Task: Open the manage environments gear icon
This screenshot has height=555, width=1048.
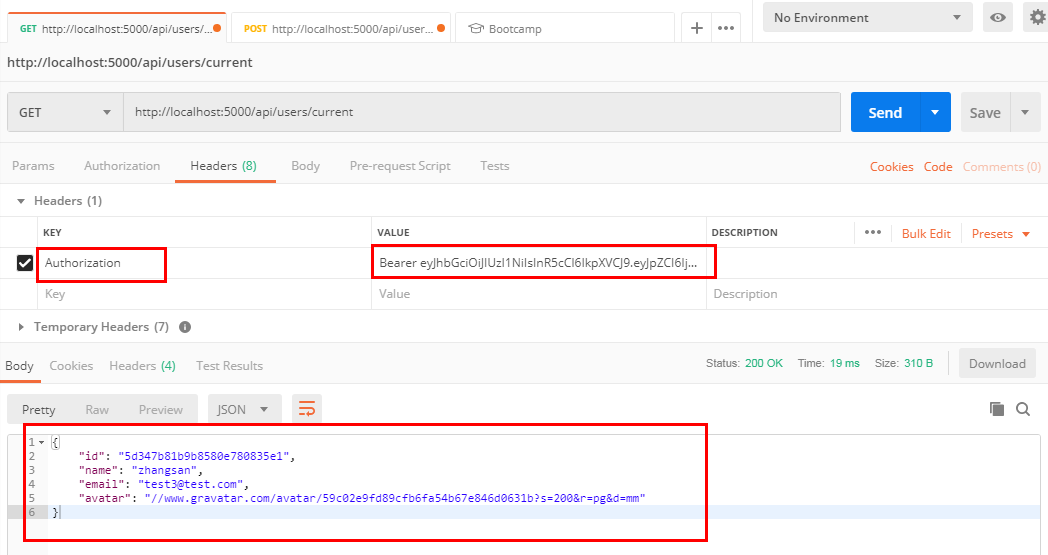Action: (1036, 18)
